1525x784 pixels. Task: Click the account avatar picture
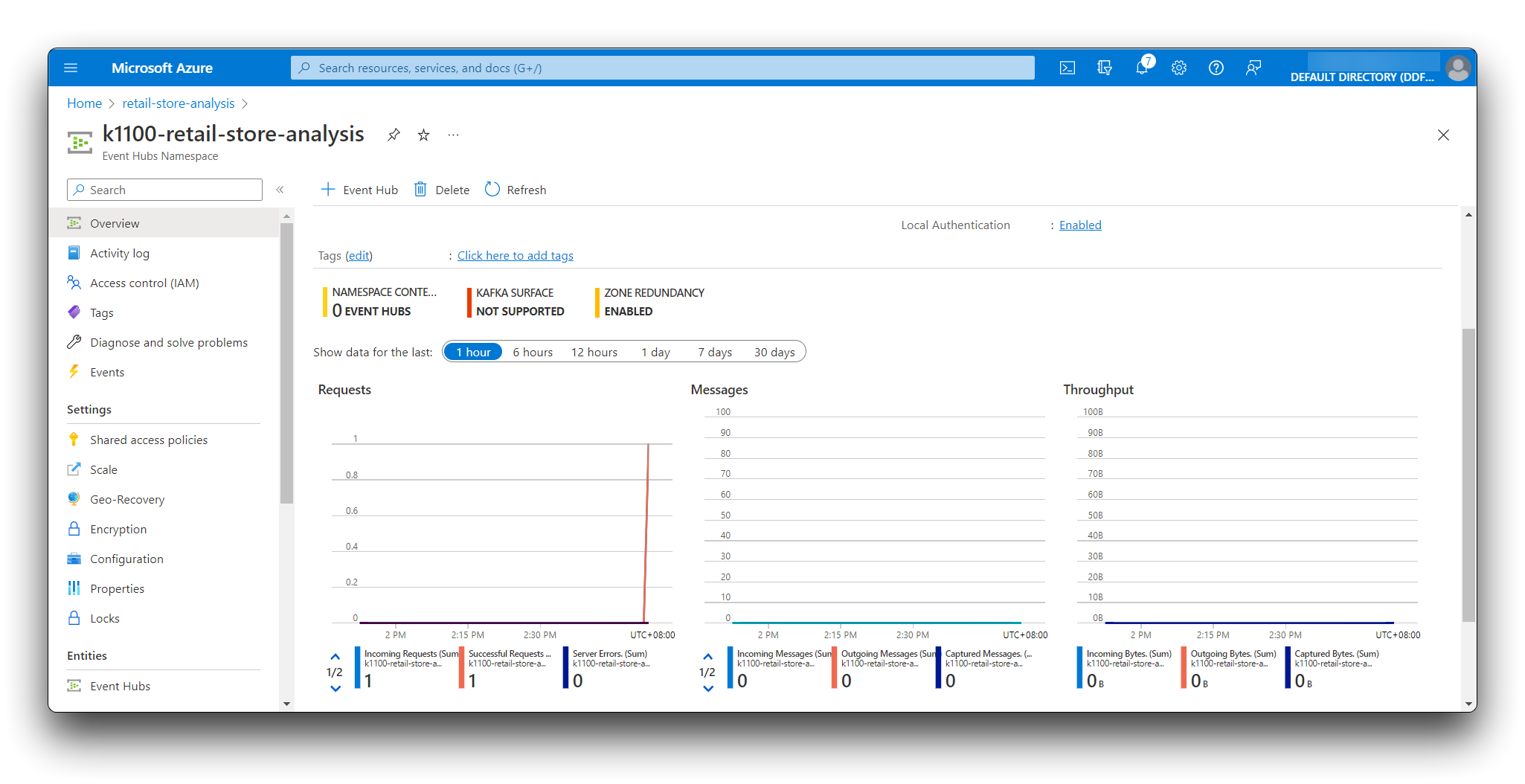(1458, 68)
